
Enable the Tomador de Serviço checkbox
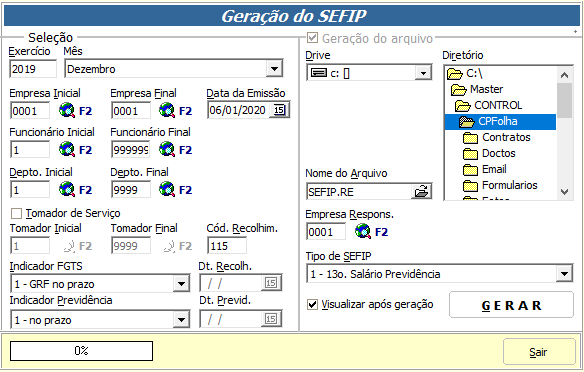tap(16, 213)
